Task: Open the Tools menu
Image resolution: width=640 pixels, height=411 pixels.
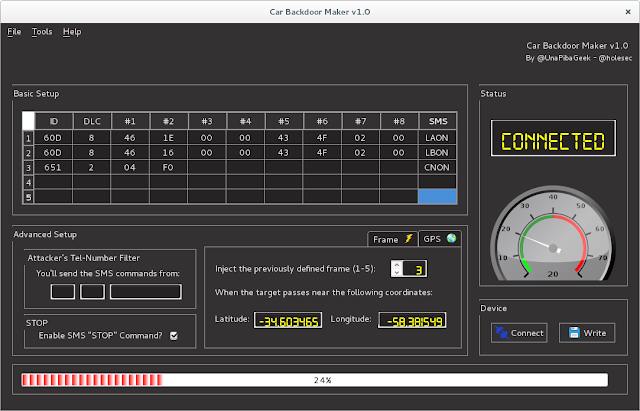Action: tap(42, 32)
